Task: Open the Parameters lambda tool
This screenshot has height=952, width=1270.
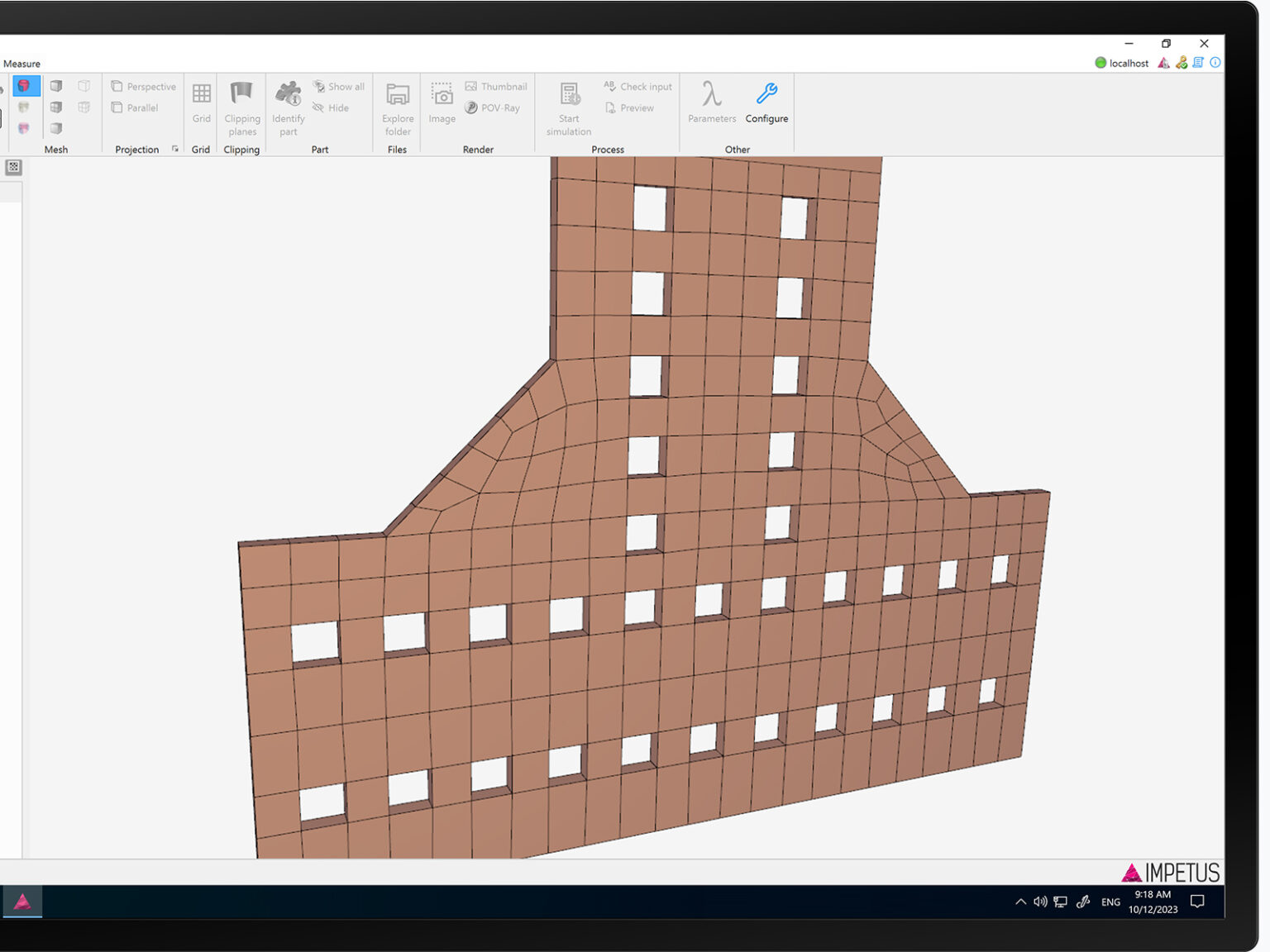Action: [x=711, y=94]
